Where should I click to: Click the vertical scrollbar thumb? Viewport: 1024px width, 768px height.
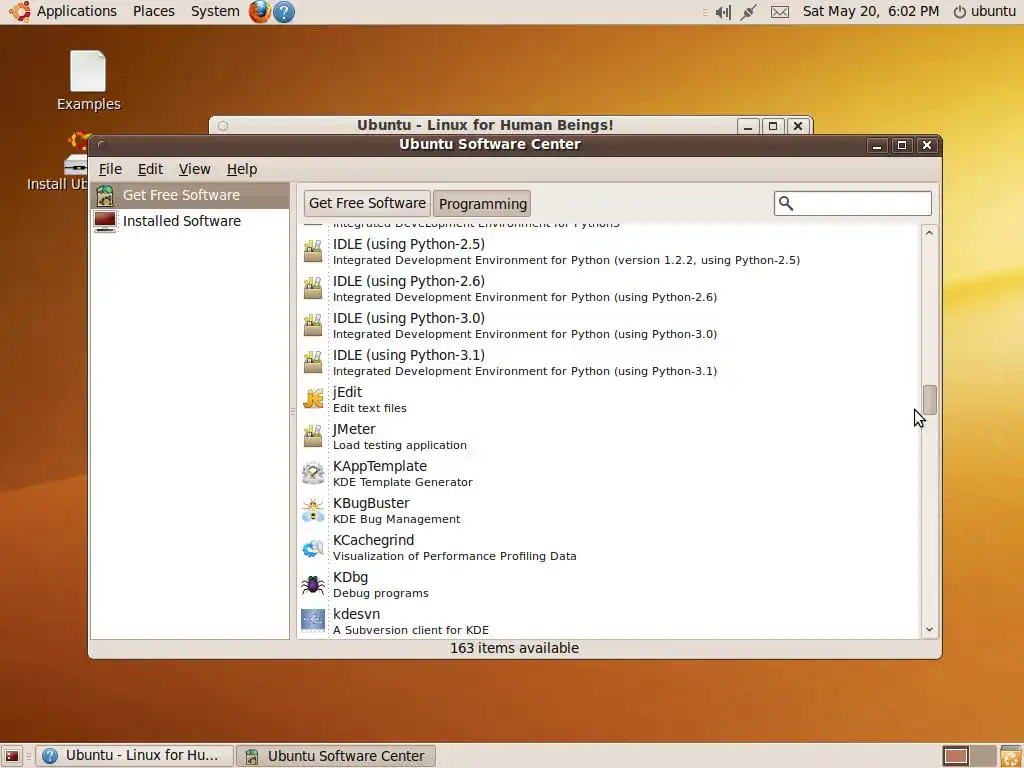click(929, 400)
